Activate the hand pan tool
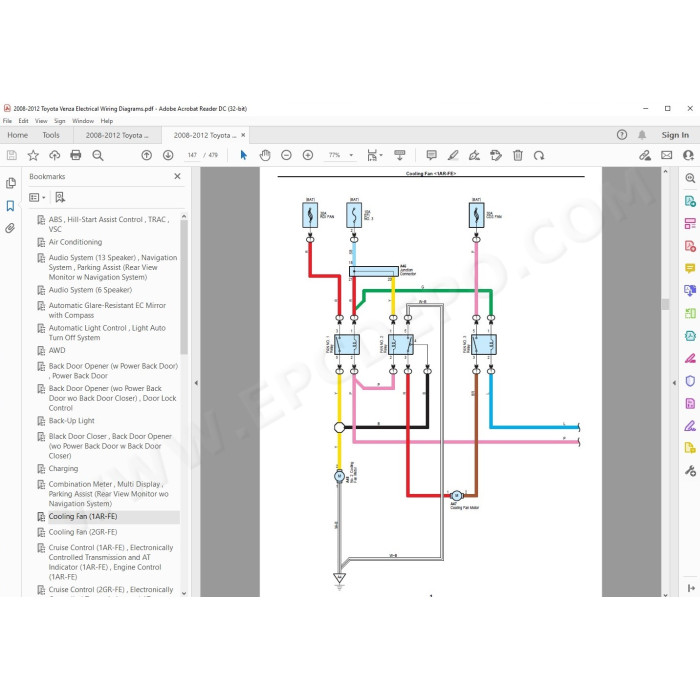Screen dimensions: 700x700 [x=265, y=155]
